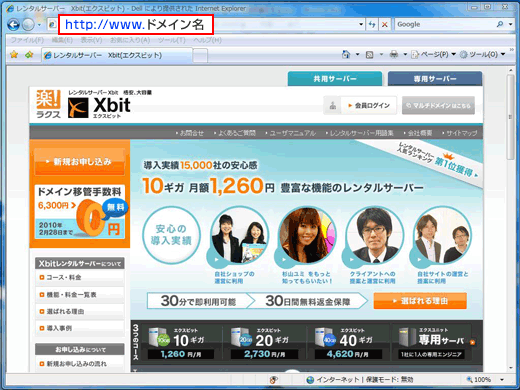
Task: Click the RSS feeds icon
Action: pyautogui.click(x=369, y=55)
